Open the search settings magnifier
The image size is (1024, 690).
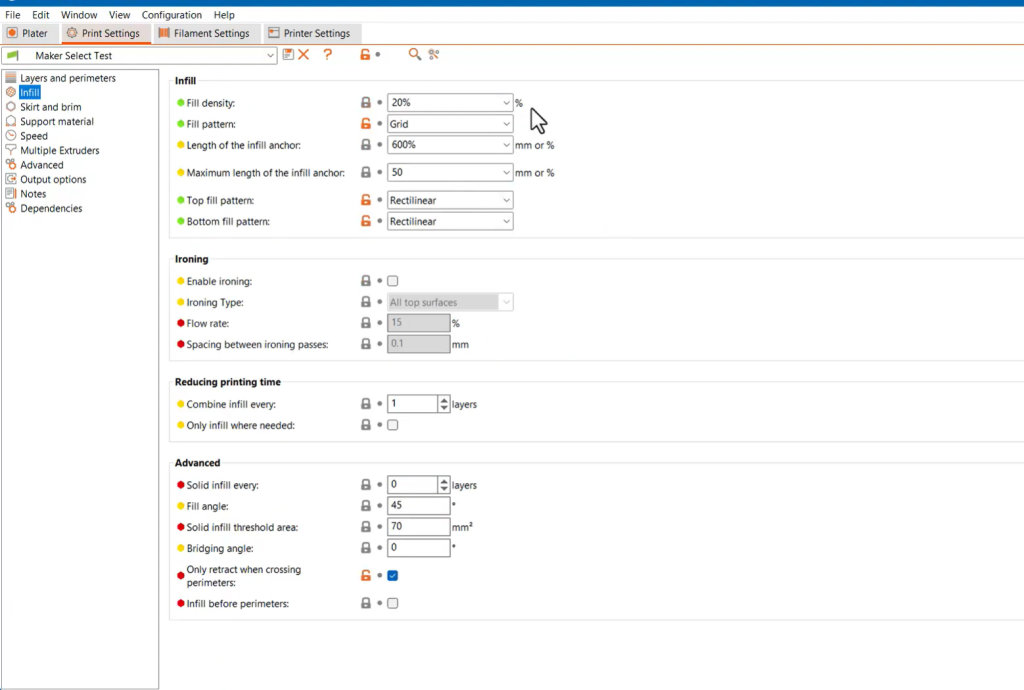tap(414, 55)
